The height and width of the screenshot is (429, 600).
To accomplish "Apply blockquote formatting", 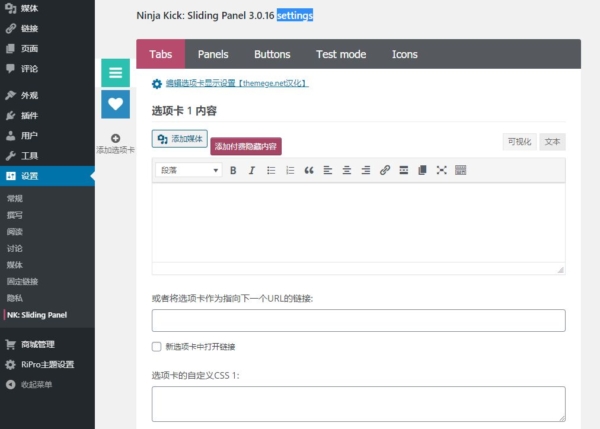I will (309, 170).
